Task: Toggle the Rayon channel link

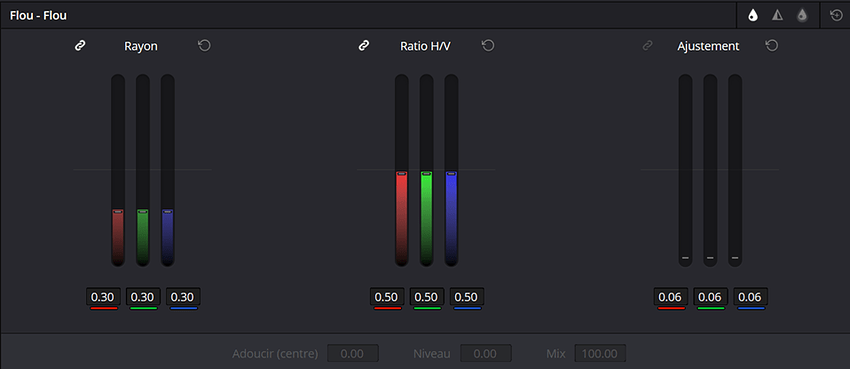Action: pyautogui.click(x=80, y=46)
